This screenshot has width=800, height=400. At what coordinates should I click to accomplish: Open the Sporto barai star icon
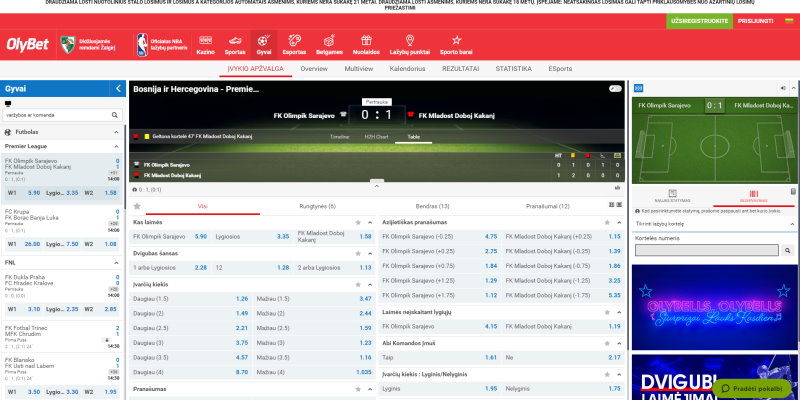click(x=456, y=40)
